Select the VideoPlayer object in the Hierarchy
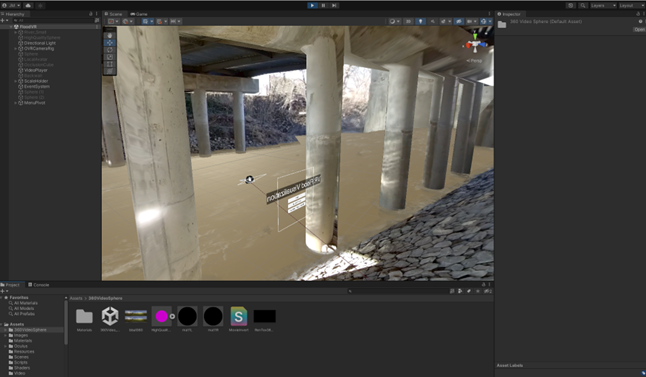Viewport: 646px width, 377px height. pos(35,70)
